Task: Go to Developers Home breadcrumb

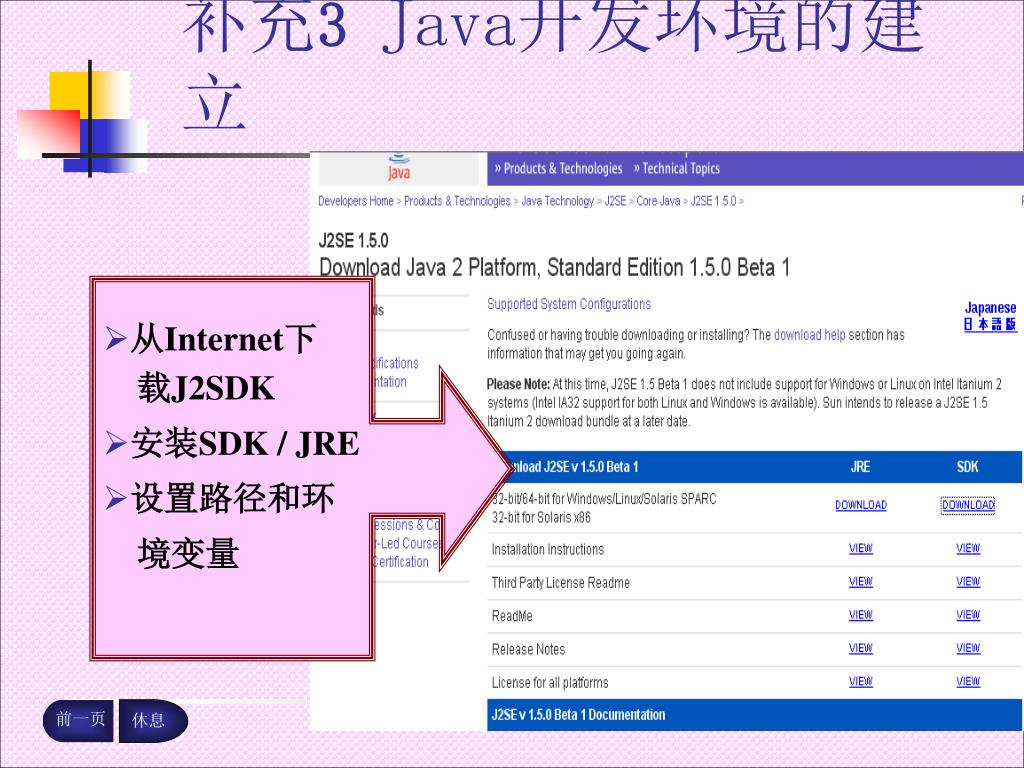Action: pyautogui.click(x=356, y=201)
